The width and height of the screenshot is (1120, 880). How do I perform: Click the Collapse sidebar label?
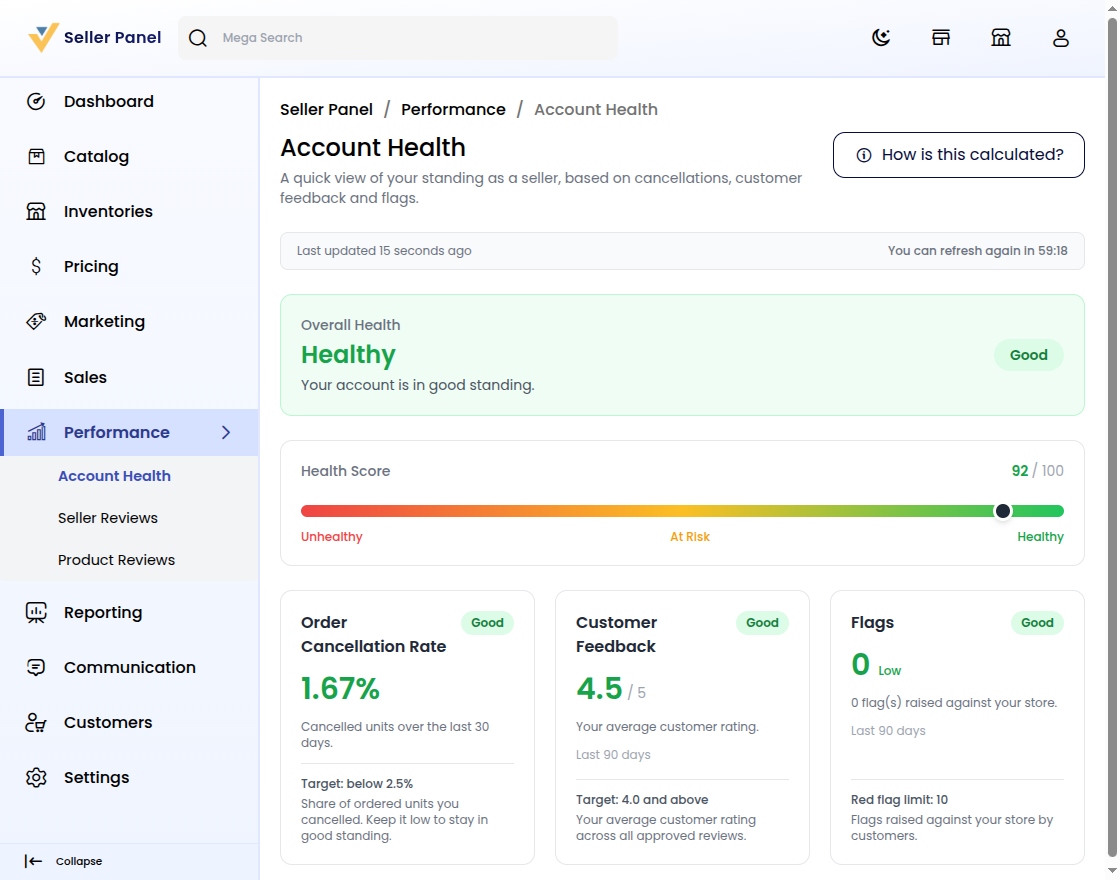[79, 861]
